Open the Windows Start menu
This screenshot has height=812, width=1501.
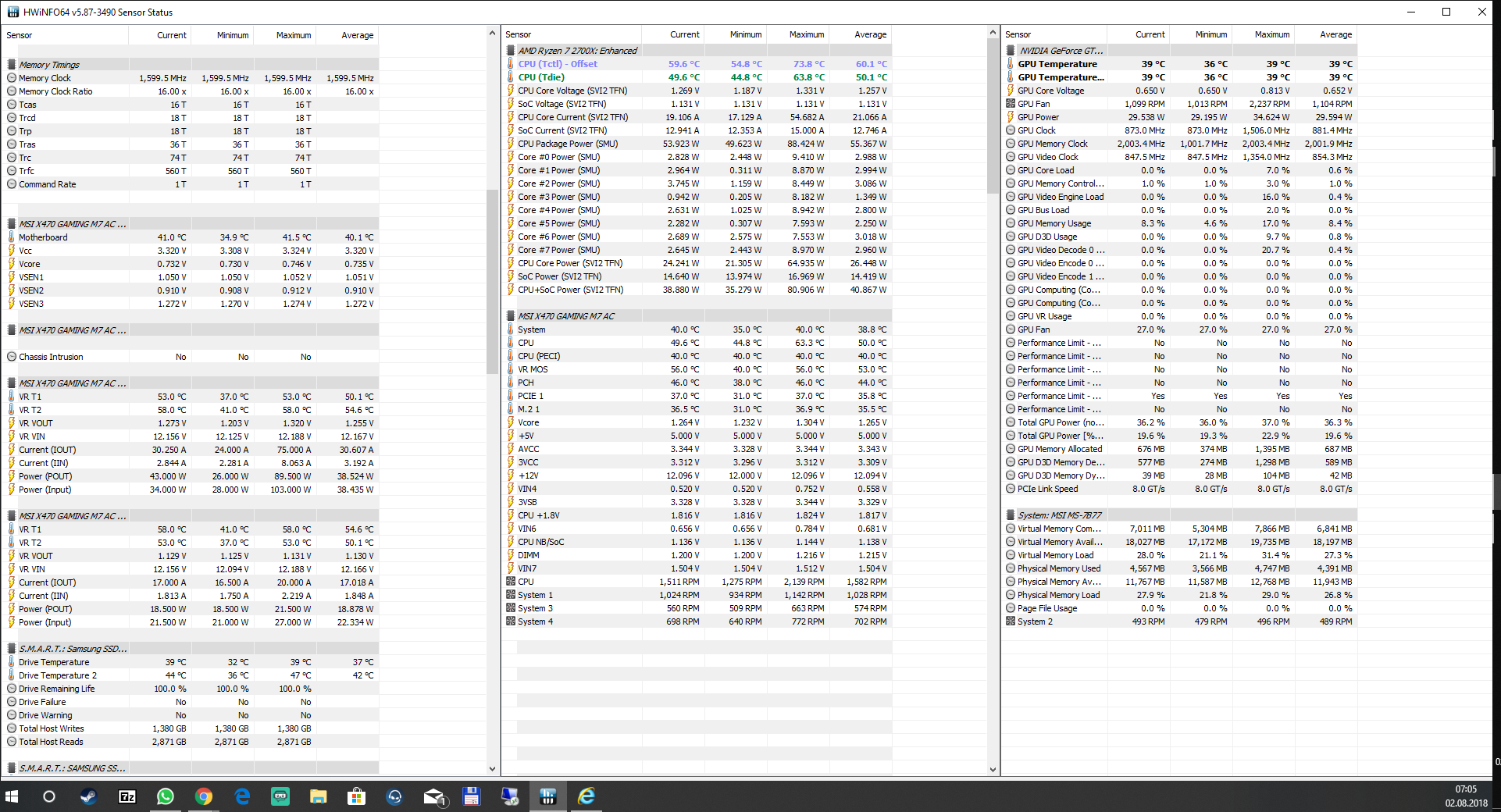tap(12, 796)
